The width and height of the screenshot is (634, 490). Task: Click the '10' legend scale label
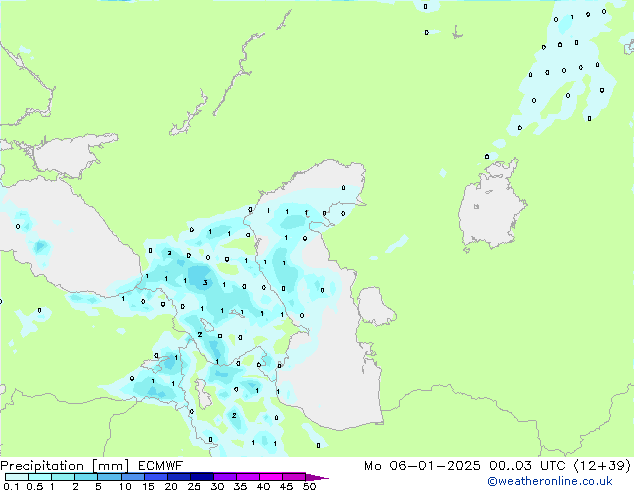[x=125, y=486]
